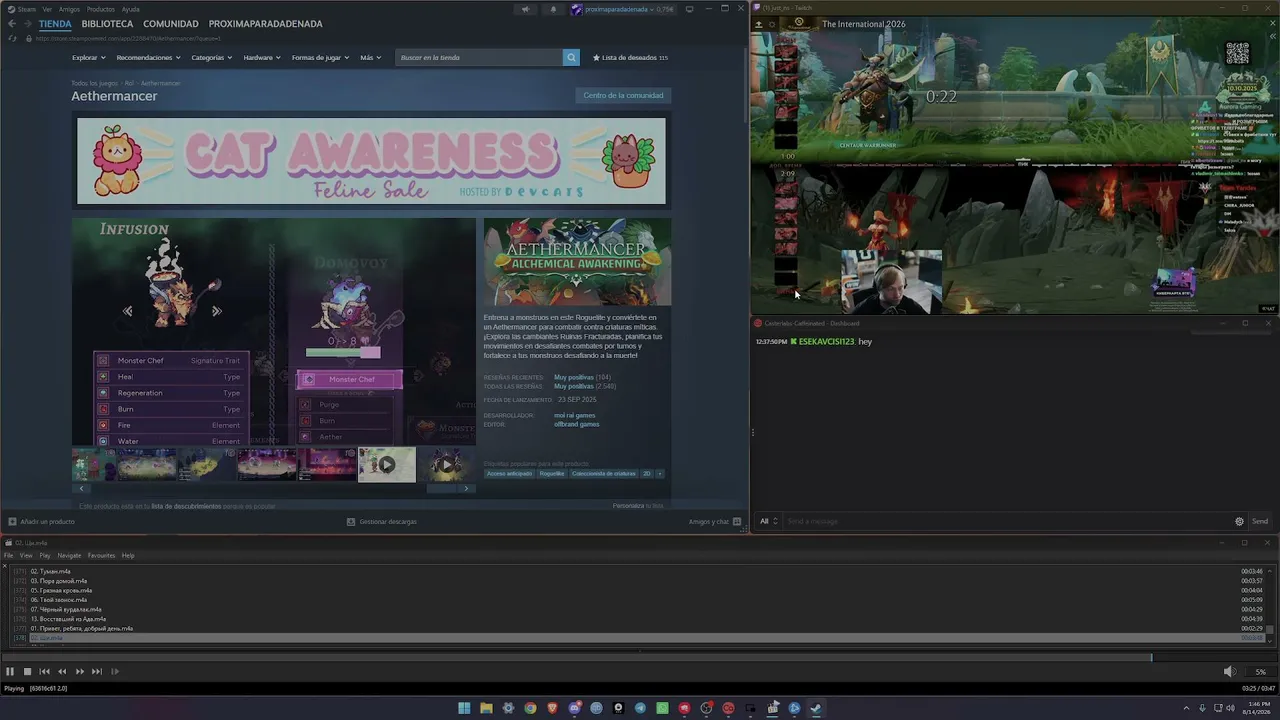Fast-forward the current track

[x=79, y=672]
